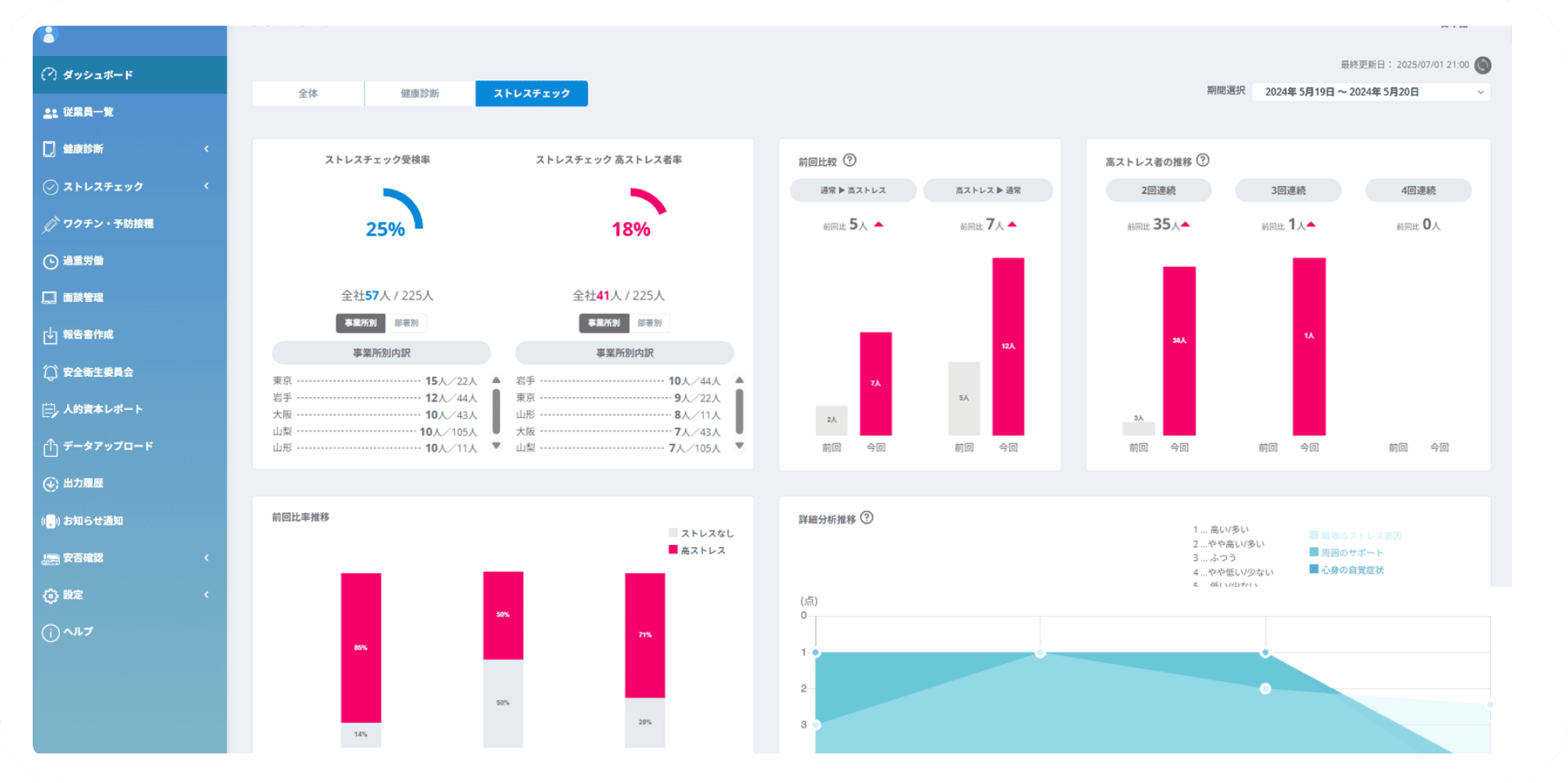
Task: Open データアップロード via its upload icon
Action: tap(51, 447)
